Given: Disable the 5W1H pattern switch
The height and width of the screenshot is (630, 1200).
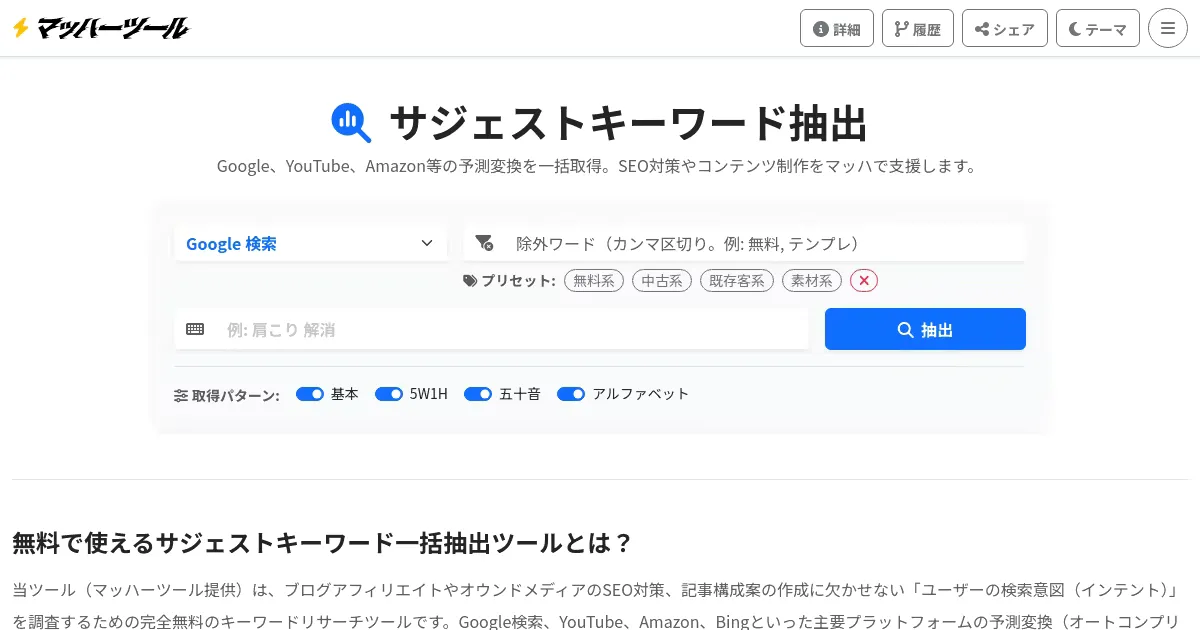Looking at the screenshot, I should pyautogui.click(x=389, y=394).
